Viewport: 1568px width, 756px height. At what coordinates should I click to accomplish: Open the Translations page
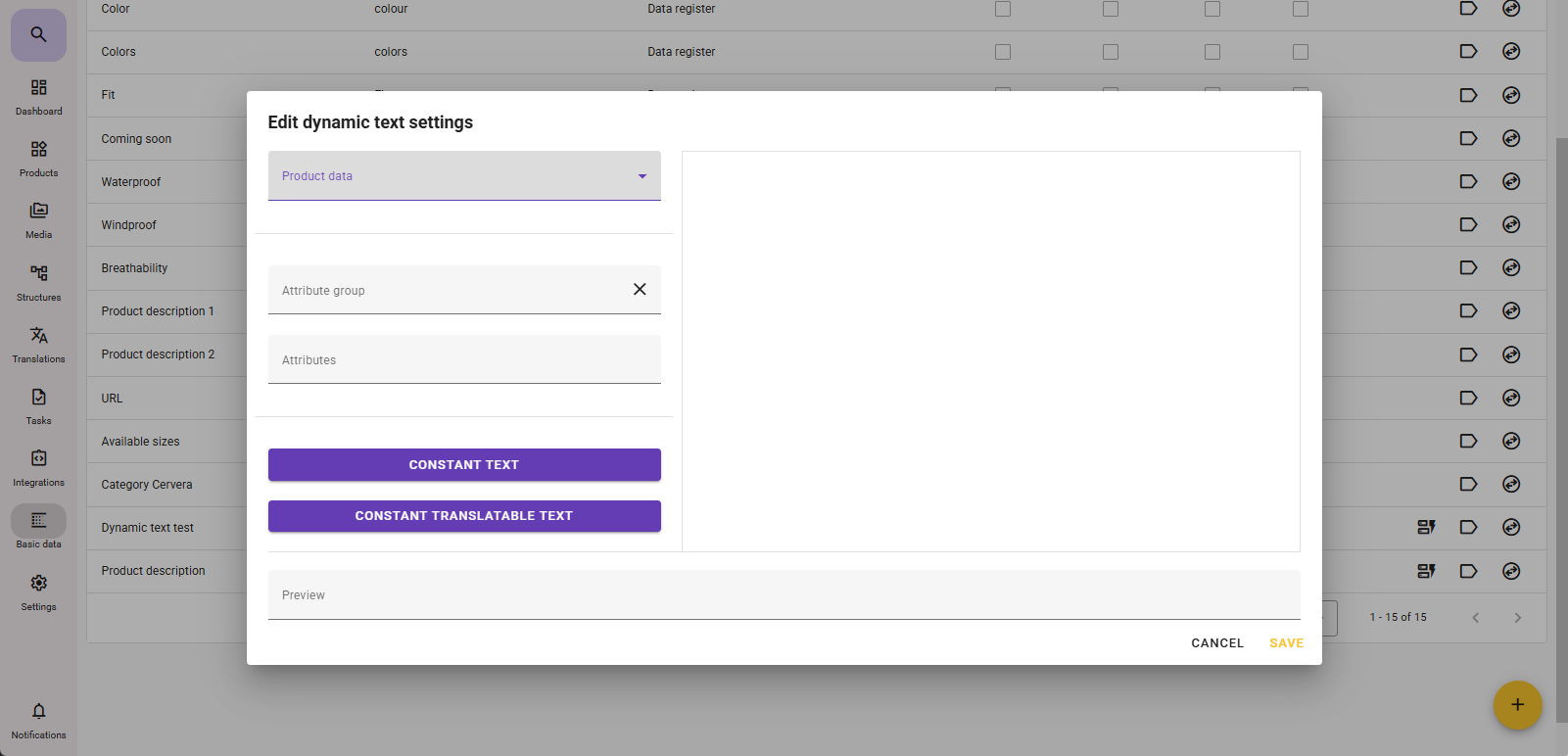pos(38,345)
